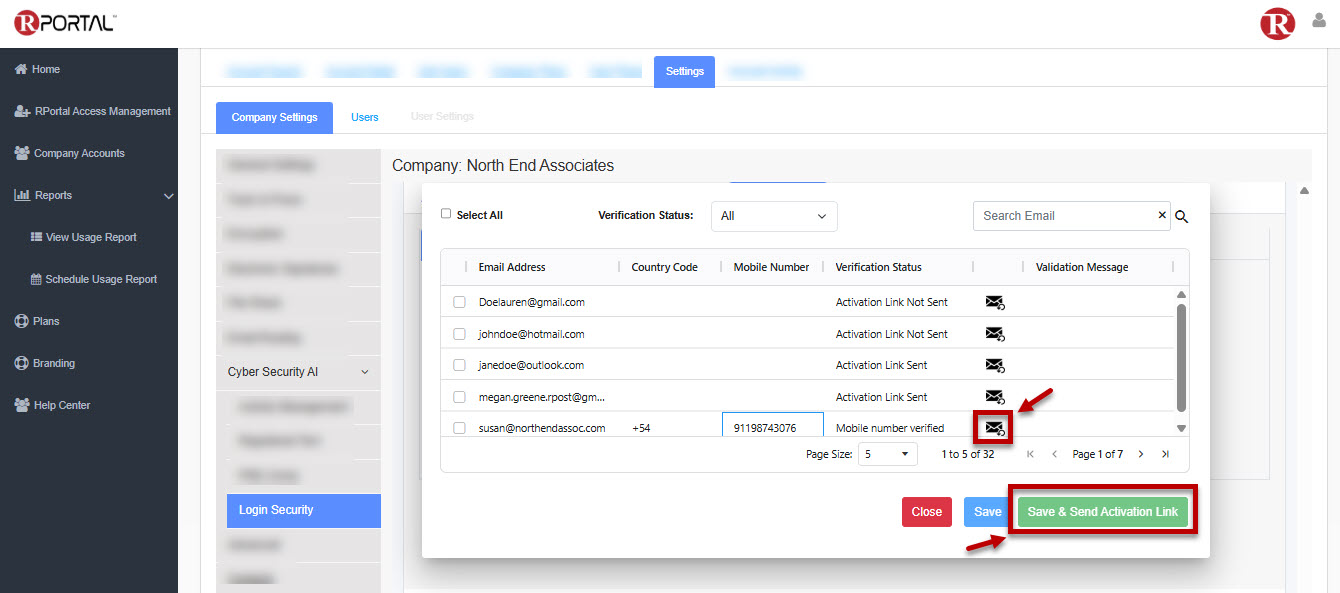Screen dimensions: 1340x593
Task: Send activation link to janedoe@outlook.com
Action: point(994,365)
